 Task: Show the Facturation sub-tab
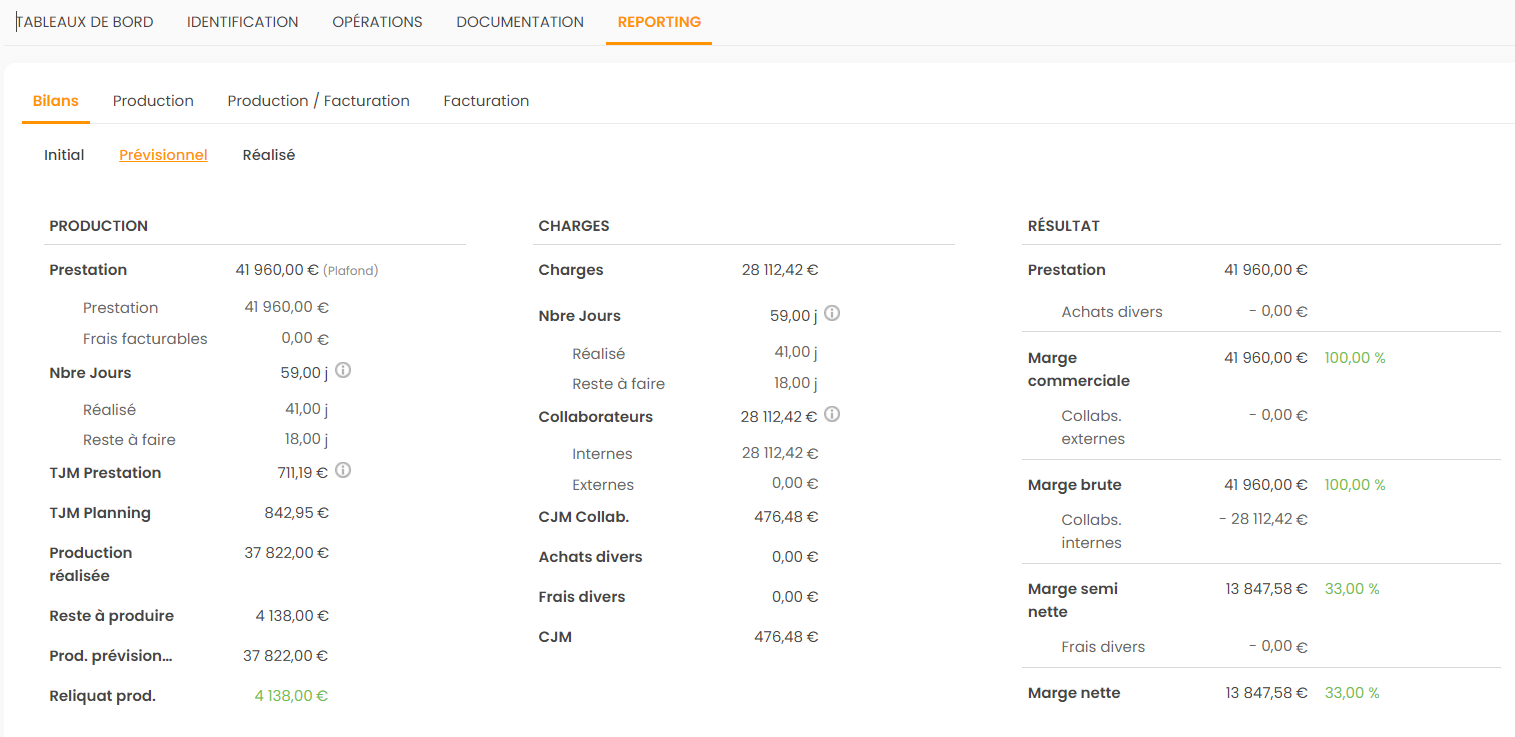[x=486, y=101]
